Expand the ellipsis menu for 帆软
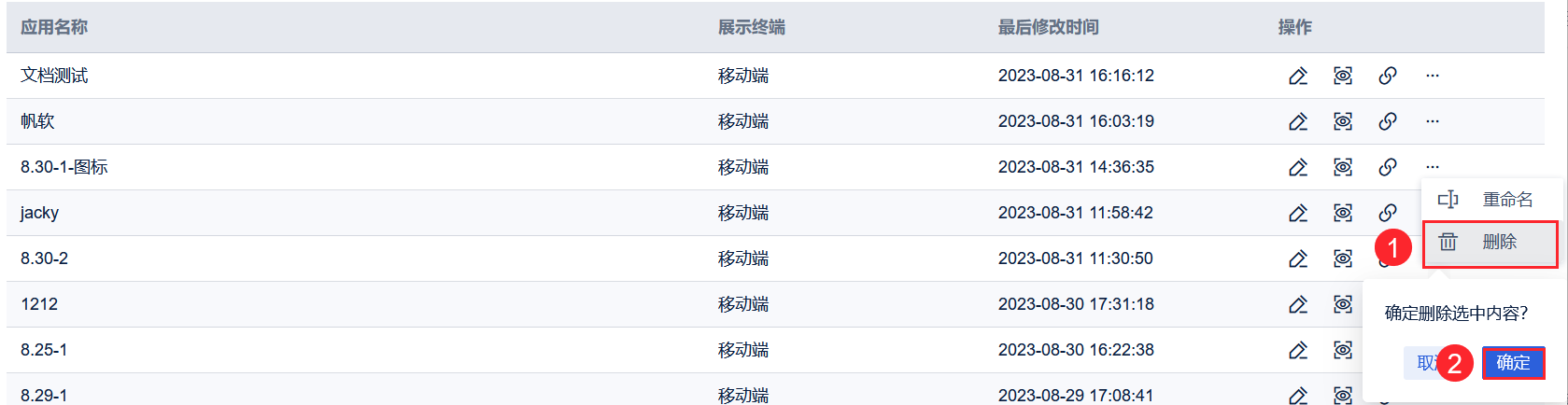This screenshot has width=1568, height=405. 1433,121
